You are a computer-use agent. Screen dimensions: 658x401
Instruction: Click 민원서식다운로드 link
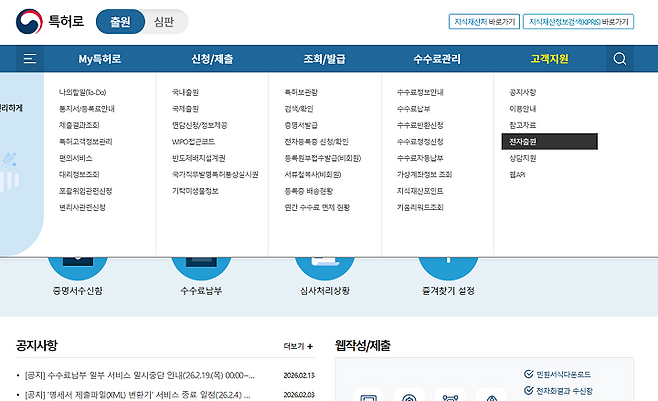pyautogui.click(x=563, y=374)
